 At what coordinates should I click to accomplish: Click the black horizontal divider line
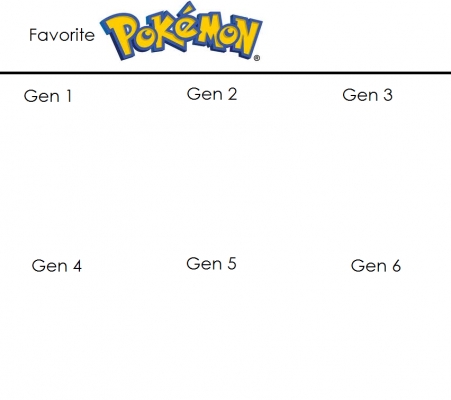(225, 72)
